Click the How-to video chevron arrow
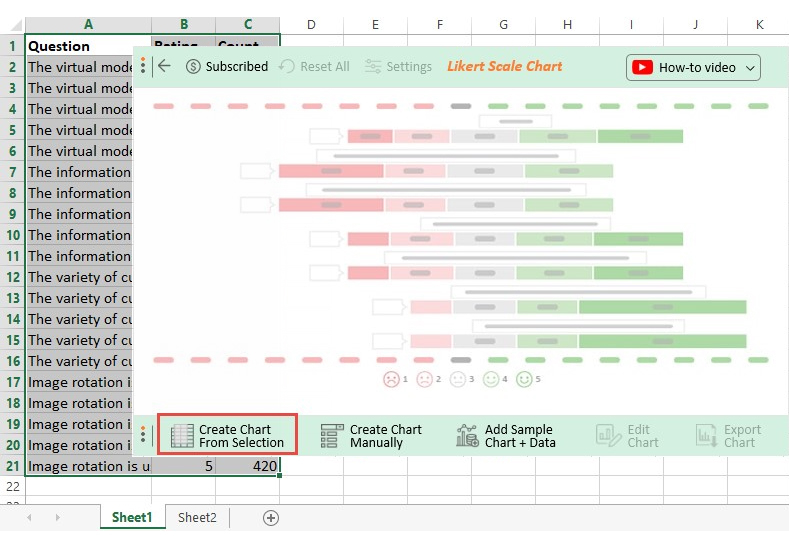 (x=750, y=68)
